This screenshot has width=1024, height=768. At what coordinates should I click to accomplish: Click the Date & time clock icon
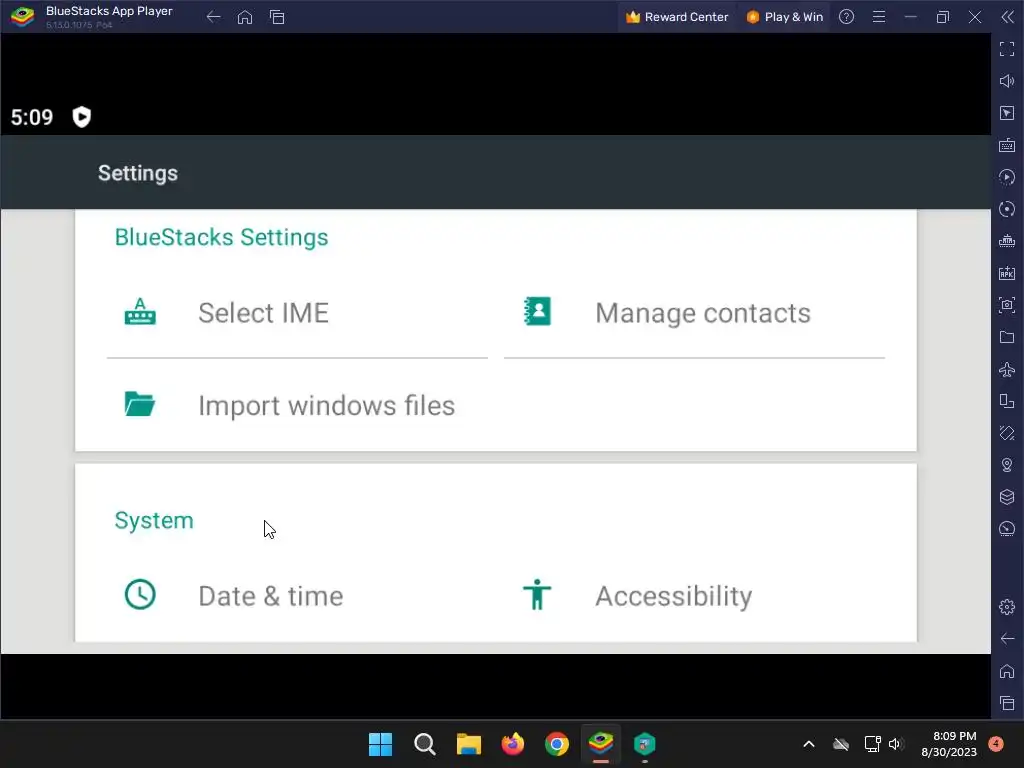(x=140, y=594)
